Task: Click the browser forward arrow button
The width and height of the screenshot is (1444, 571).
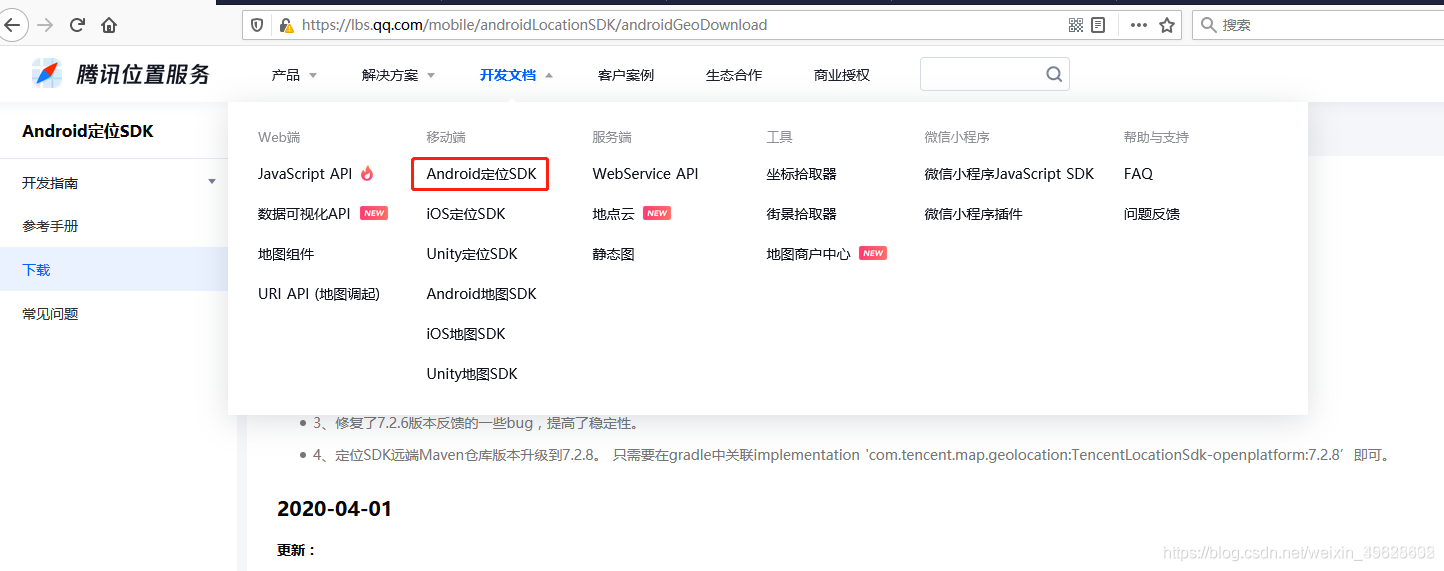Action: pyautogui.click(x=45, y=25)
